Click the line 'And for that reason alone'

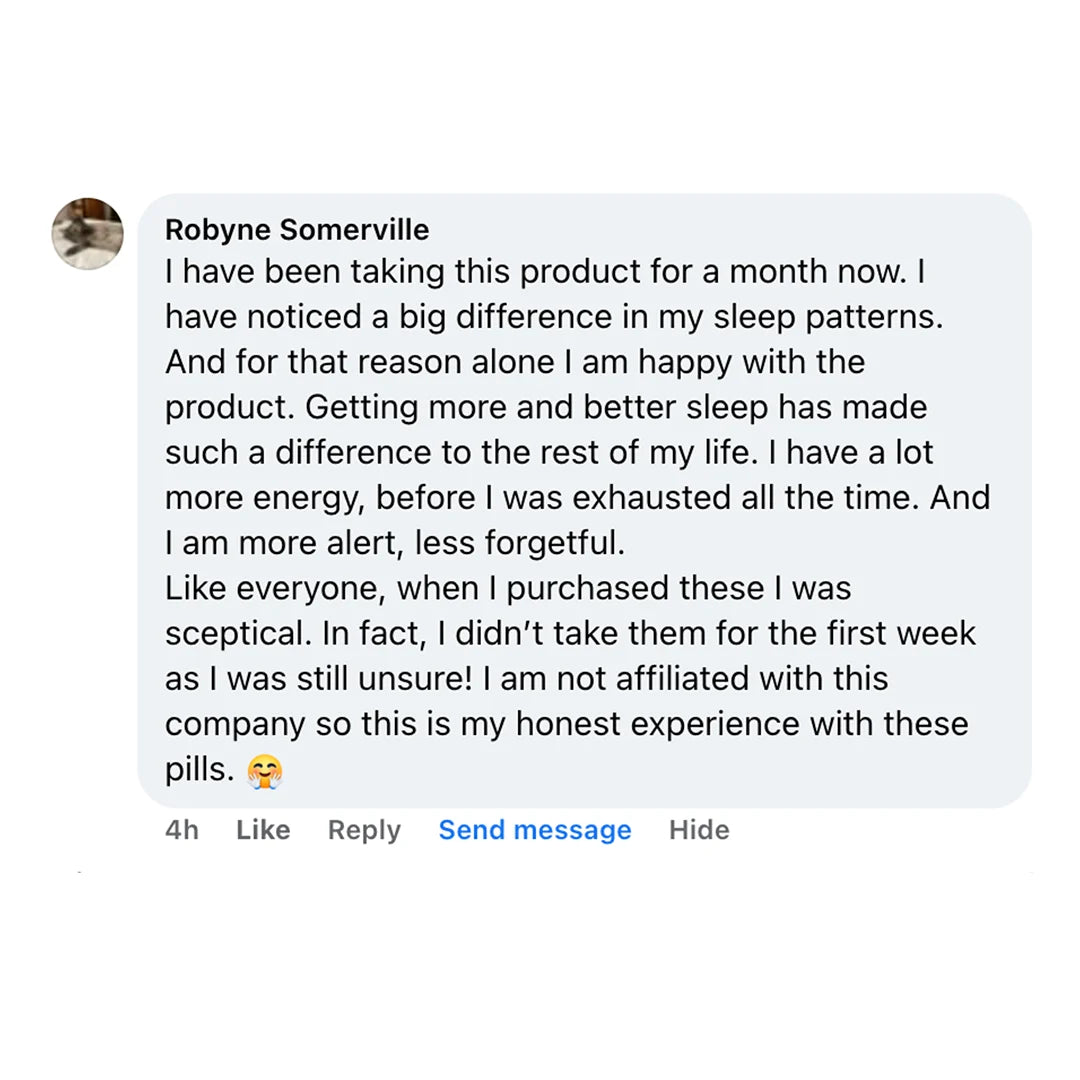pyautogui.click(x=514, y=363)
